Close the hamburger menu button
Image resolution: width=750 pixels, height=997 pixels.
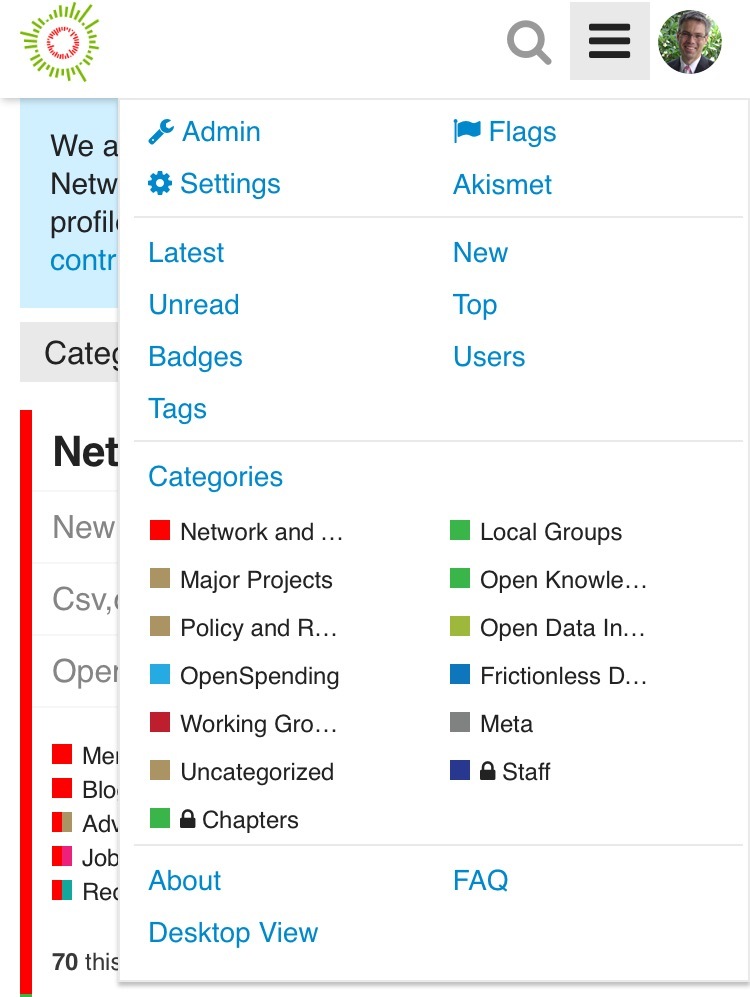(x=609, y=42)
